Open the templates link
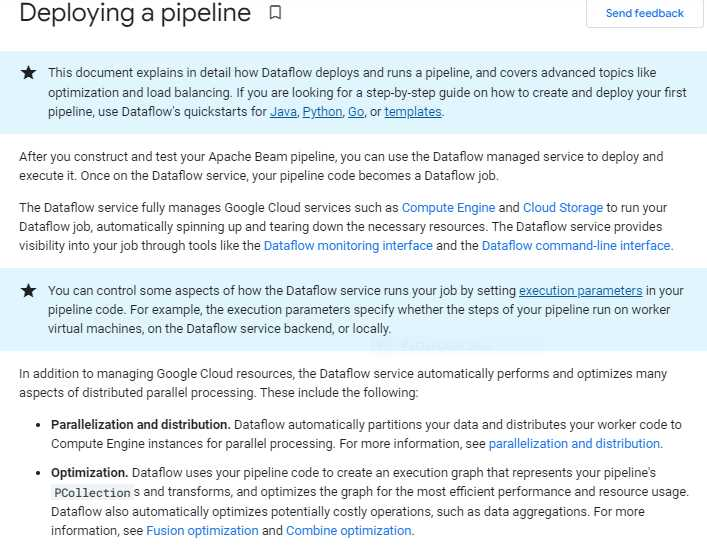 (x=412, y=112)
